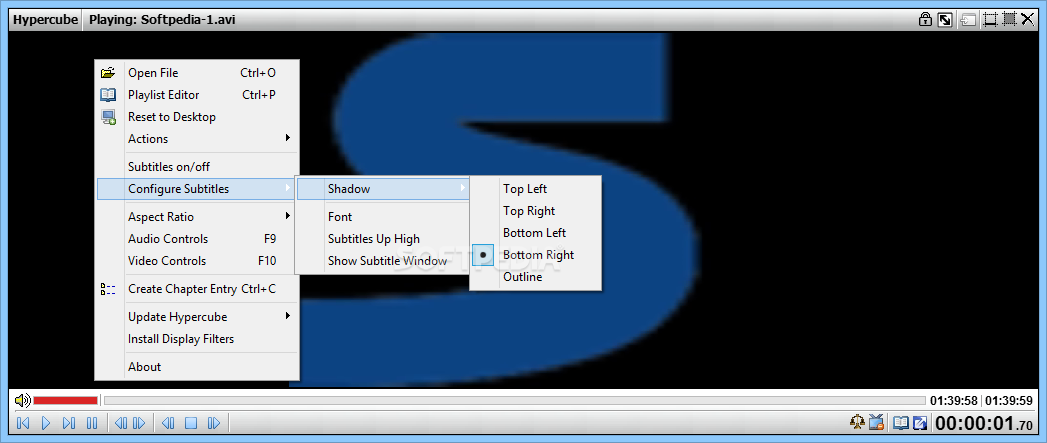Open the About entry
The image size is (1047, 443).
point(197,367)
